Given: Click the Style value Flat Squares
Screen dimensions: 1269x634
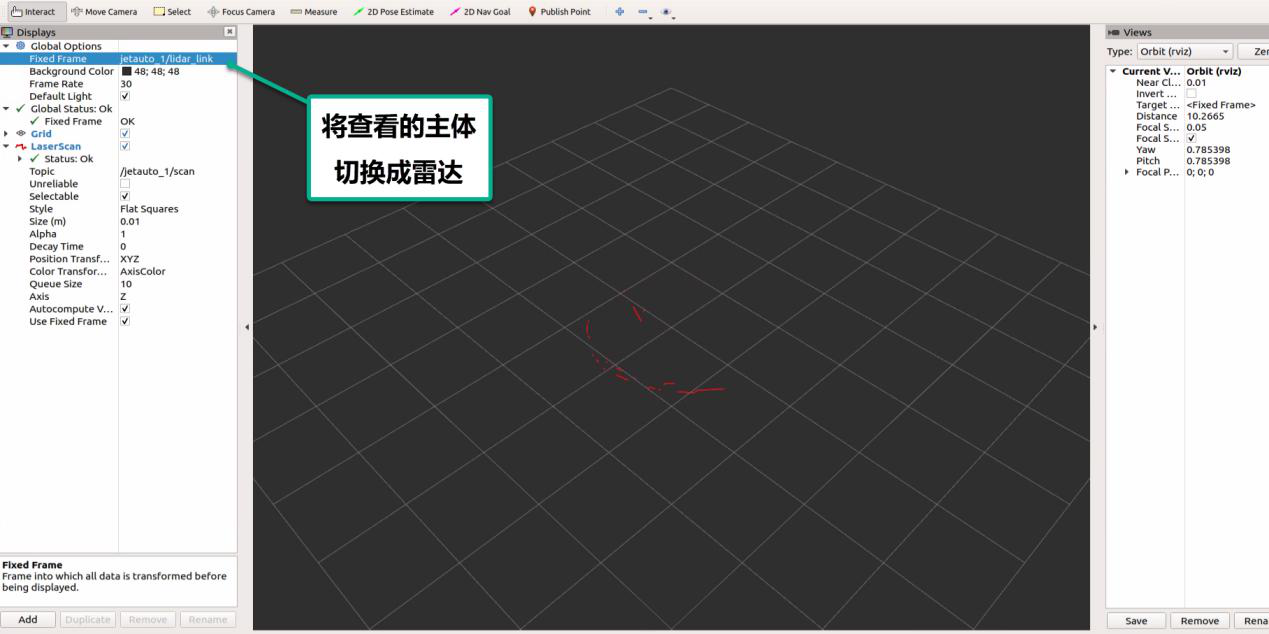Looking at the screenshot, I should point(149,209).
